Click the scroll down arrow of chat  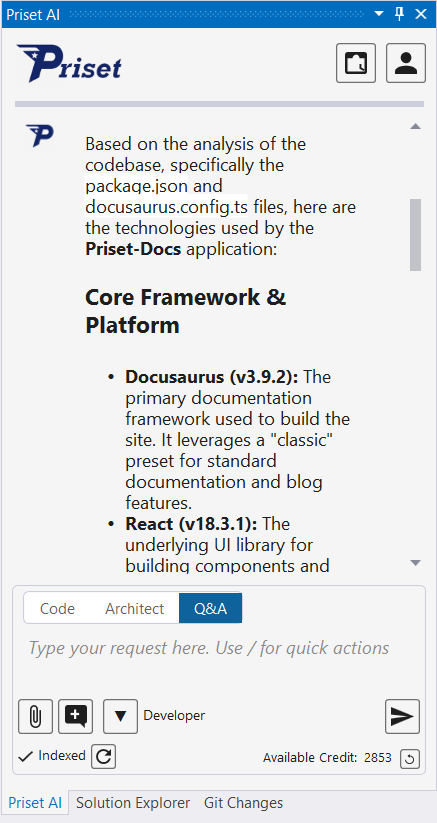coord(415,563)
